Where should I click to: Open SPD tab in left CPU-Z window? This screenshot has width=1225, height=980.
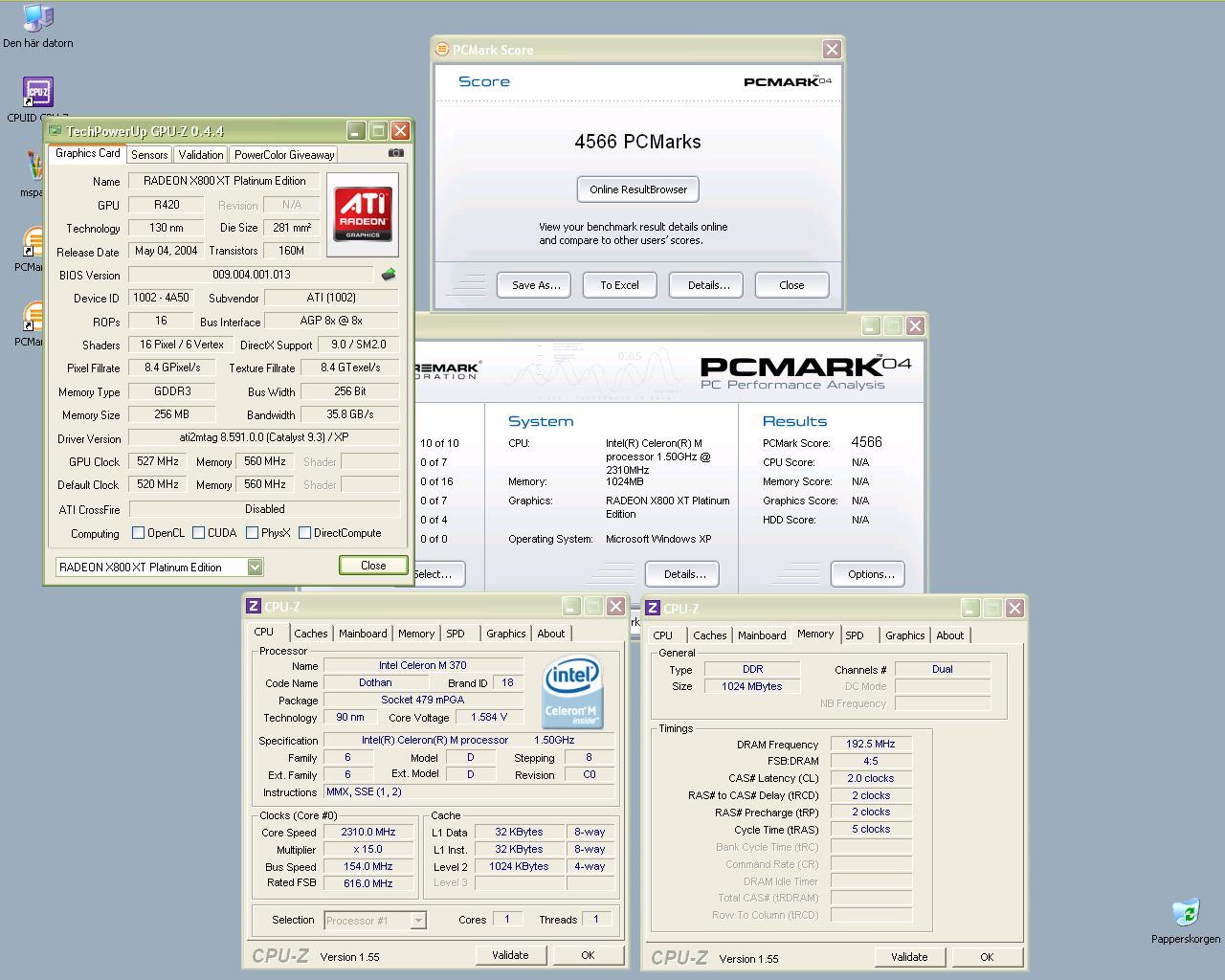tap(456, 634)
